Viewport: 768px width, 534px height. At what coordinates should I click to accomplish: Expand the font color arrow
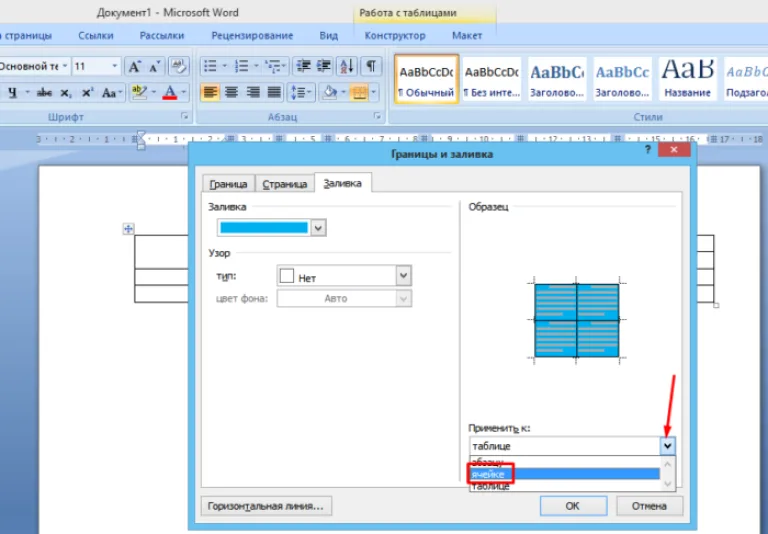(184, 92)
